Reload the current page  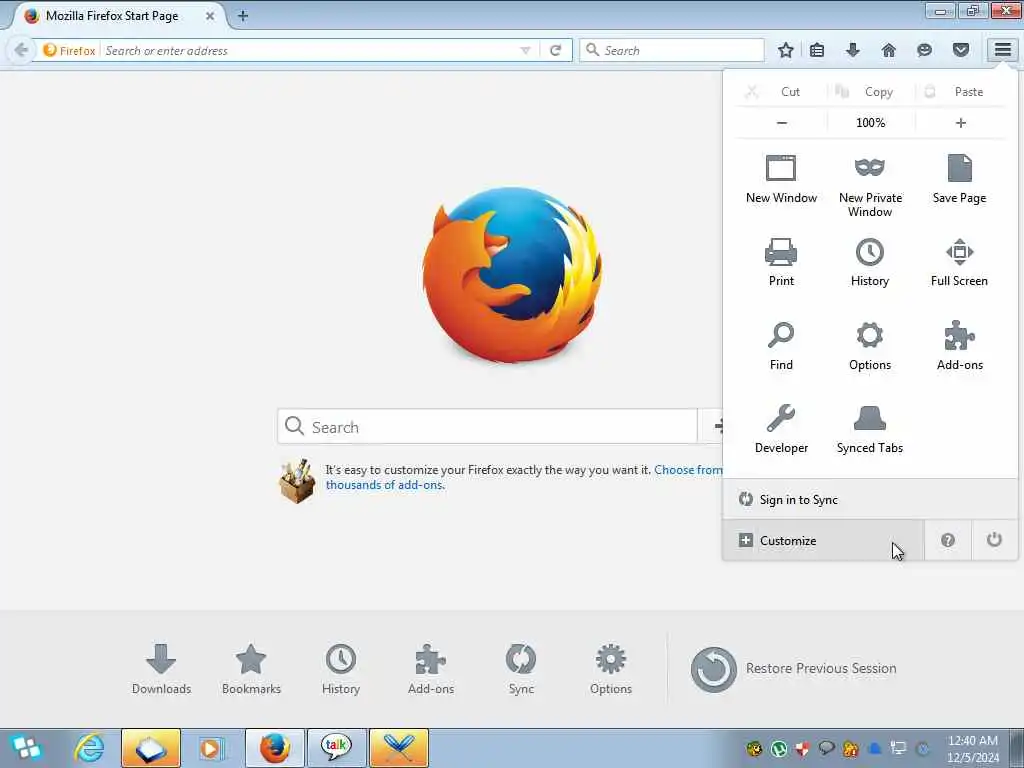(556, 50)
